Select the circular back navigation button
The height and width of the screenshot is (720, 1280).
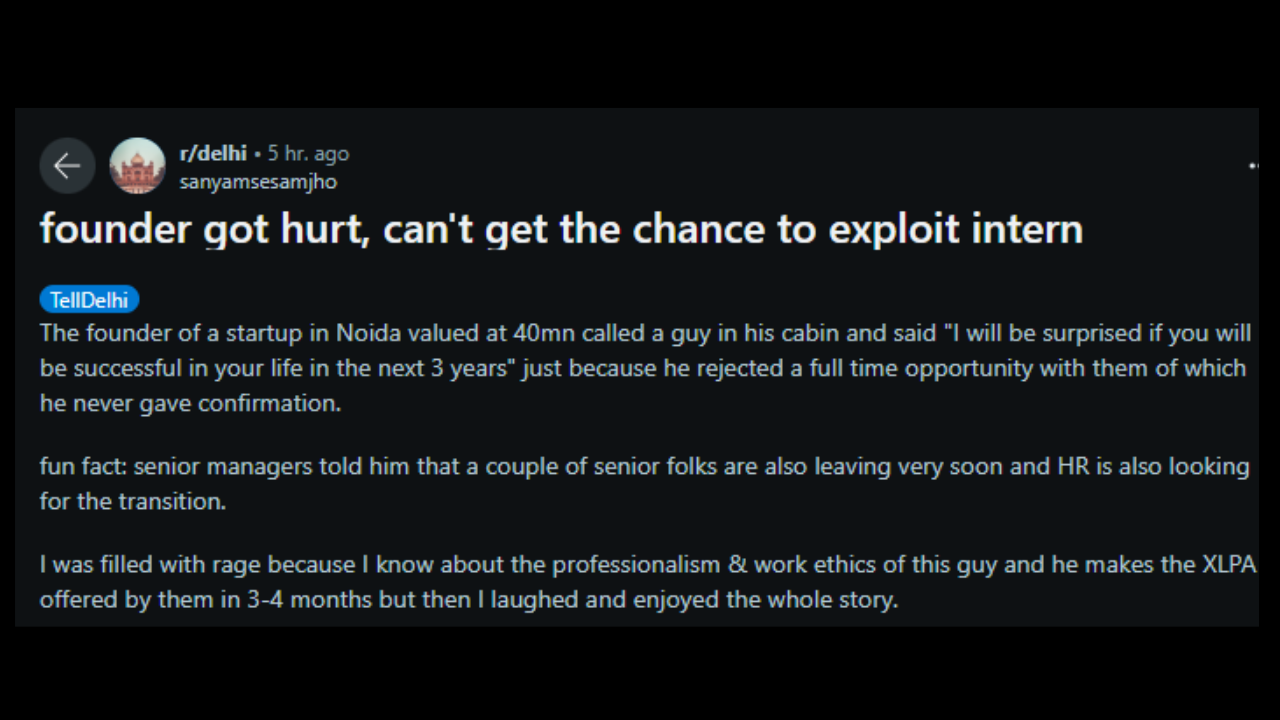[x=67, y=165]
